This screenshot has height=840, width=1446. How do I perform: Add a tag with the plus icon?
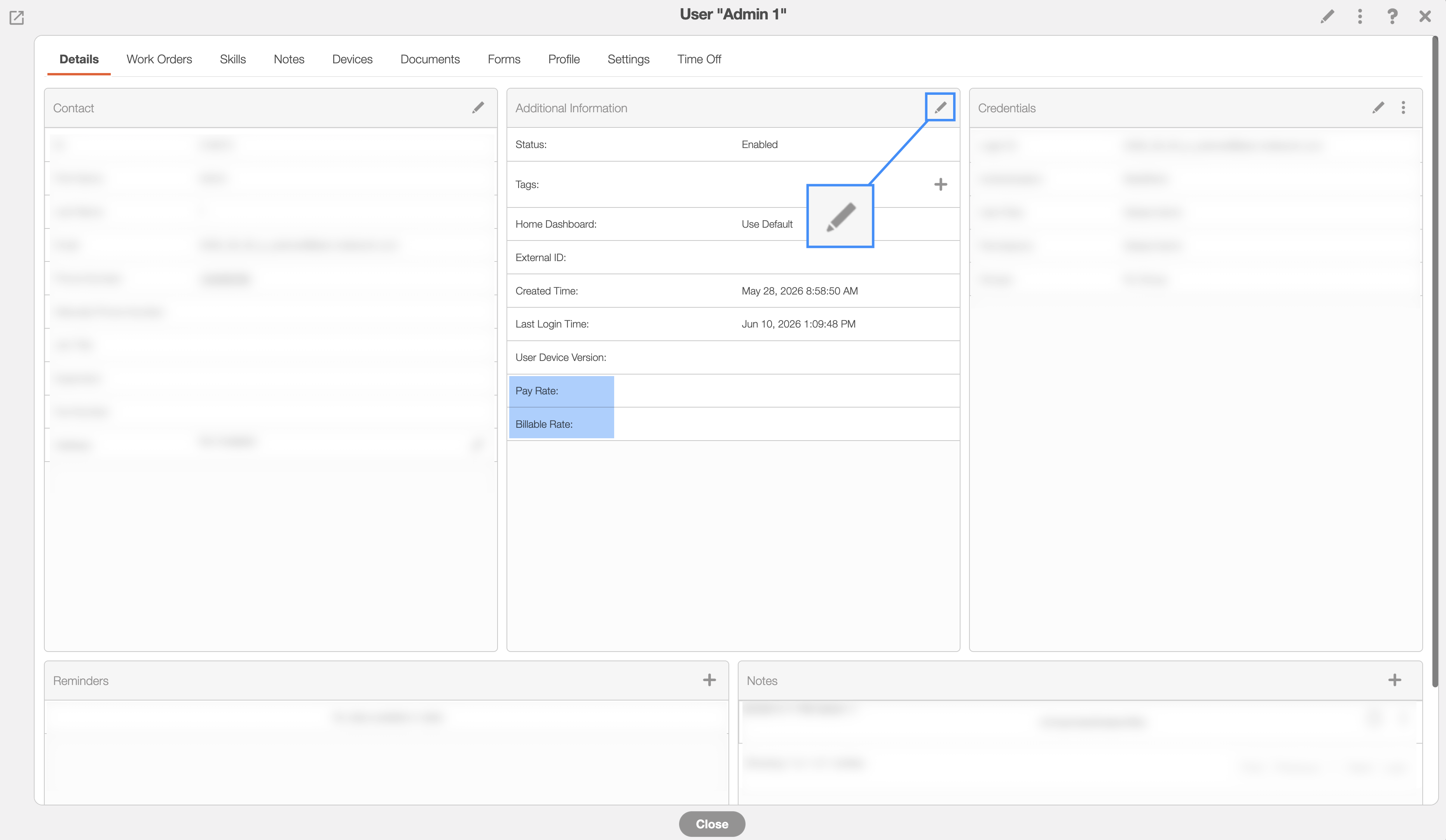pyautogui.click(x=940, y=185)
